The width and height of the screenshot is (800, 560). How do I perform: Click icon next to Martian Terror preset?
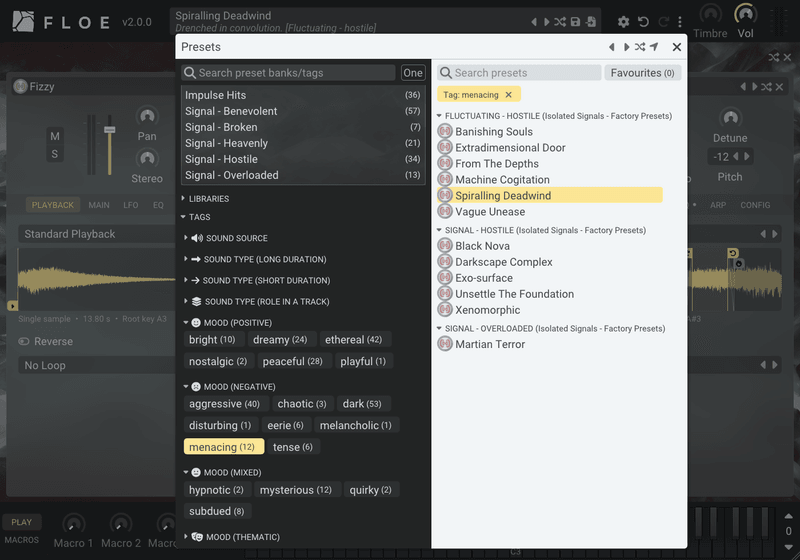pyautogui.click(x=445, y=344)
